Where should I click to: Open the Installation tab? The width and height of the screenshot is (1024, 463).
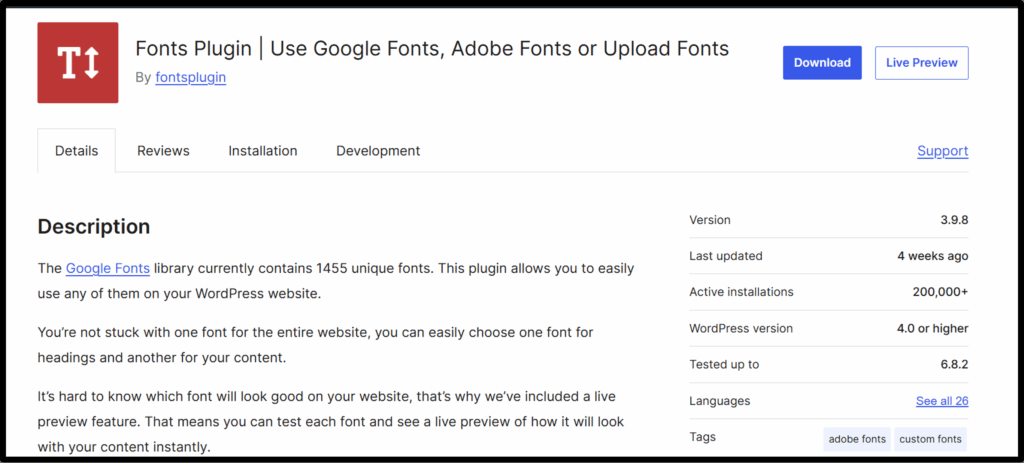263,151
